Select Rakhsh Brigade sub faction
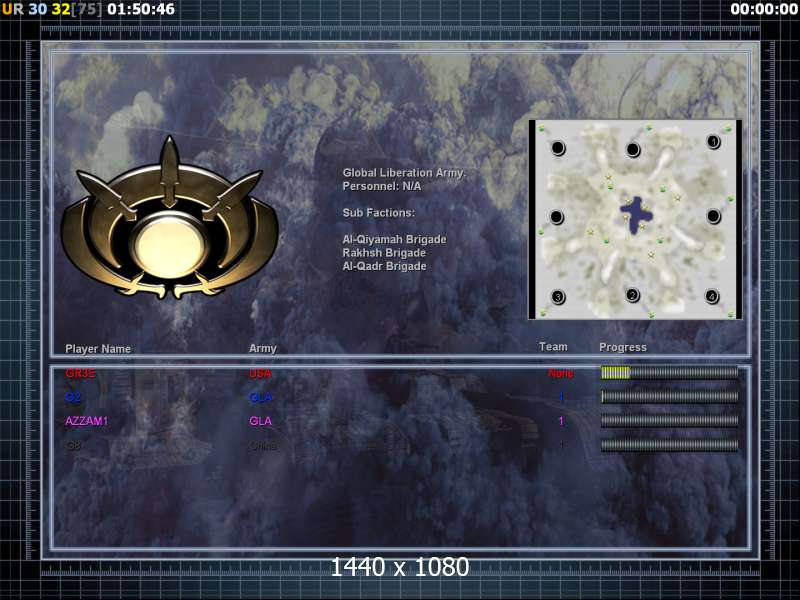800x600 pixels. (x=384, y=253)
